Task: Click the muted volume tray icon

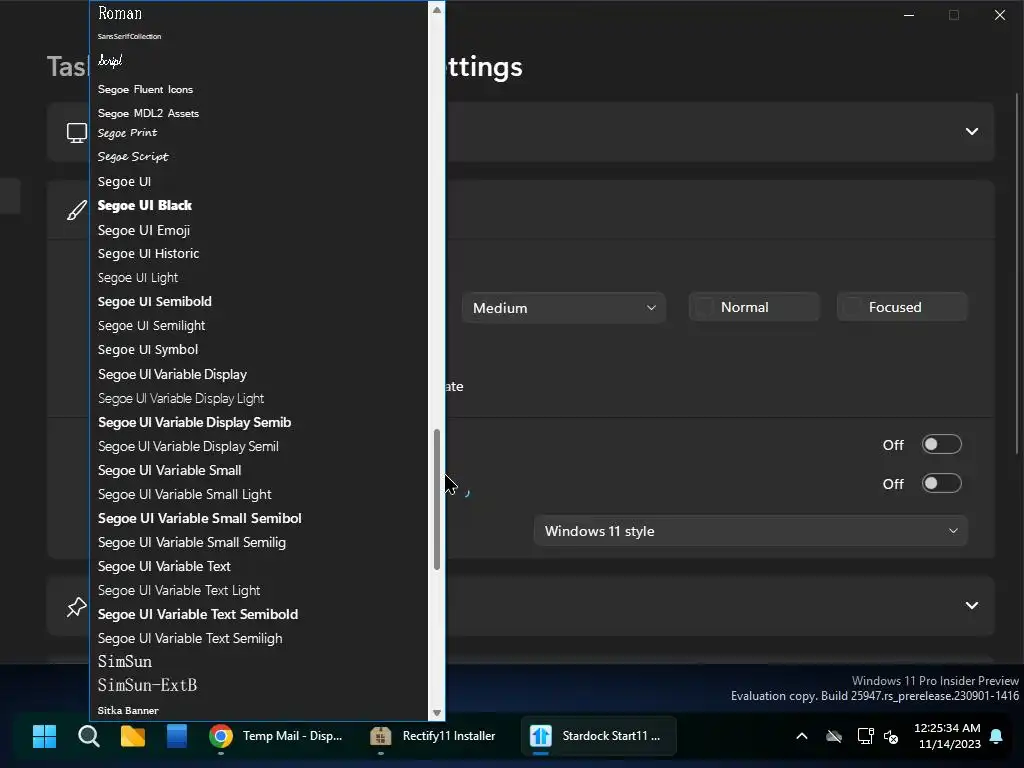Action: (x=891, y=737)
